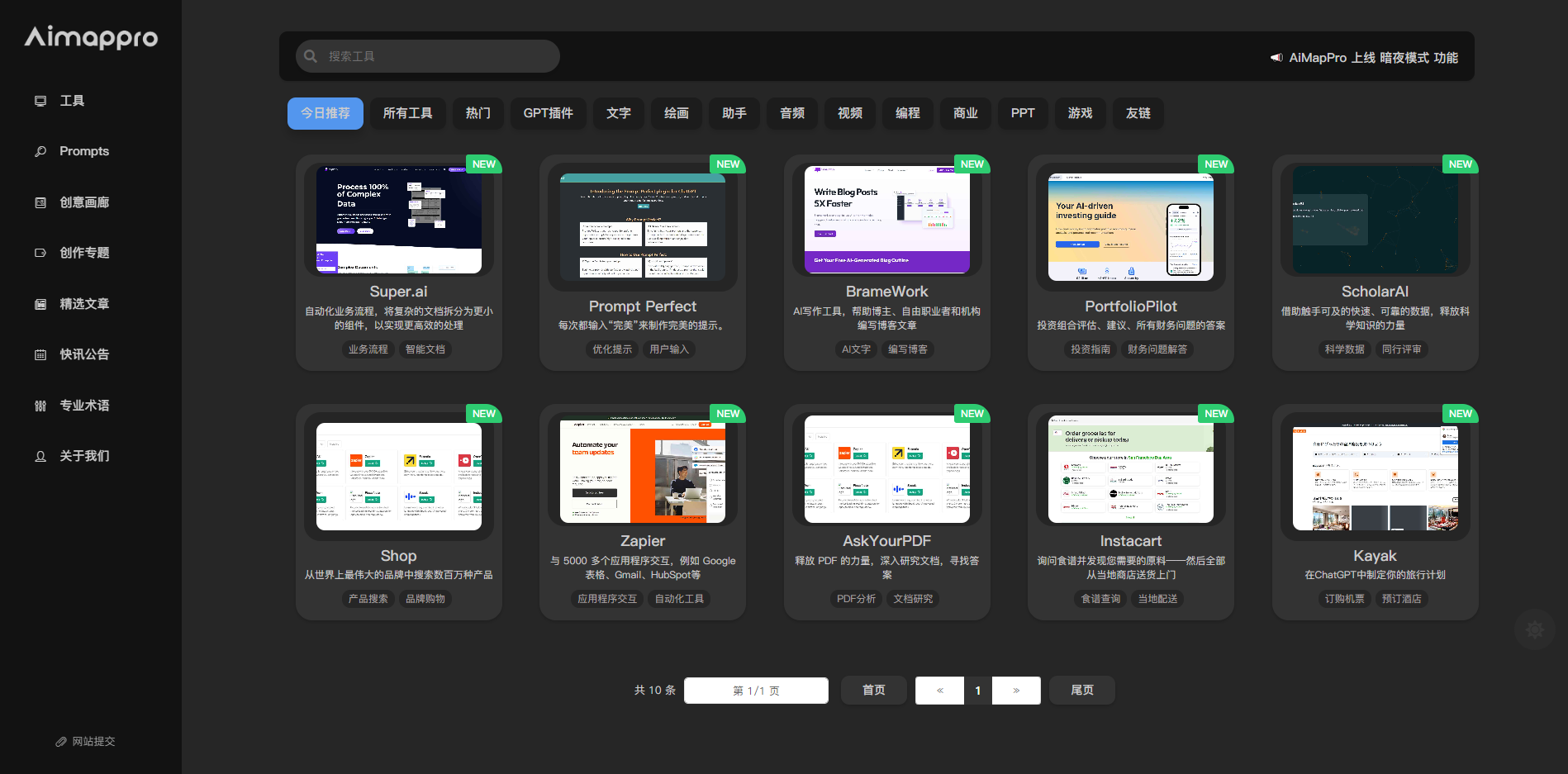Open the Zapier tool thumbnail

click(642, 472)
